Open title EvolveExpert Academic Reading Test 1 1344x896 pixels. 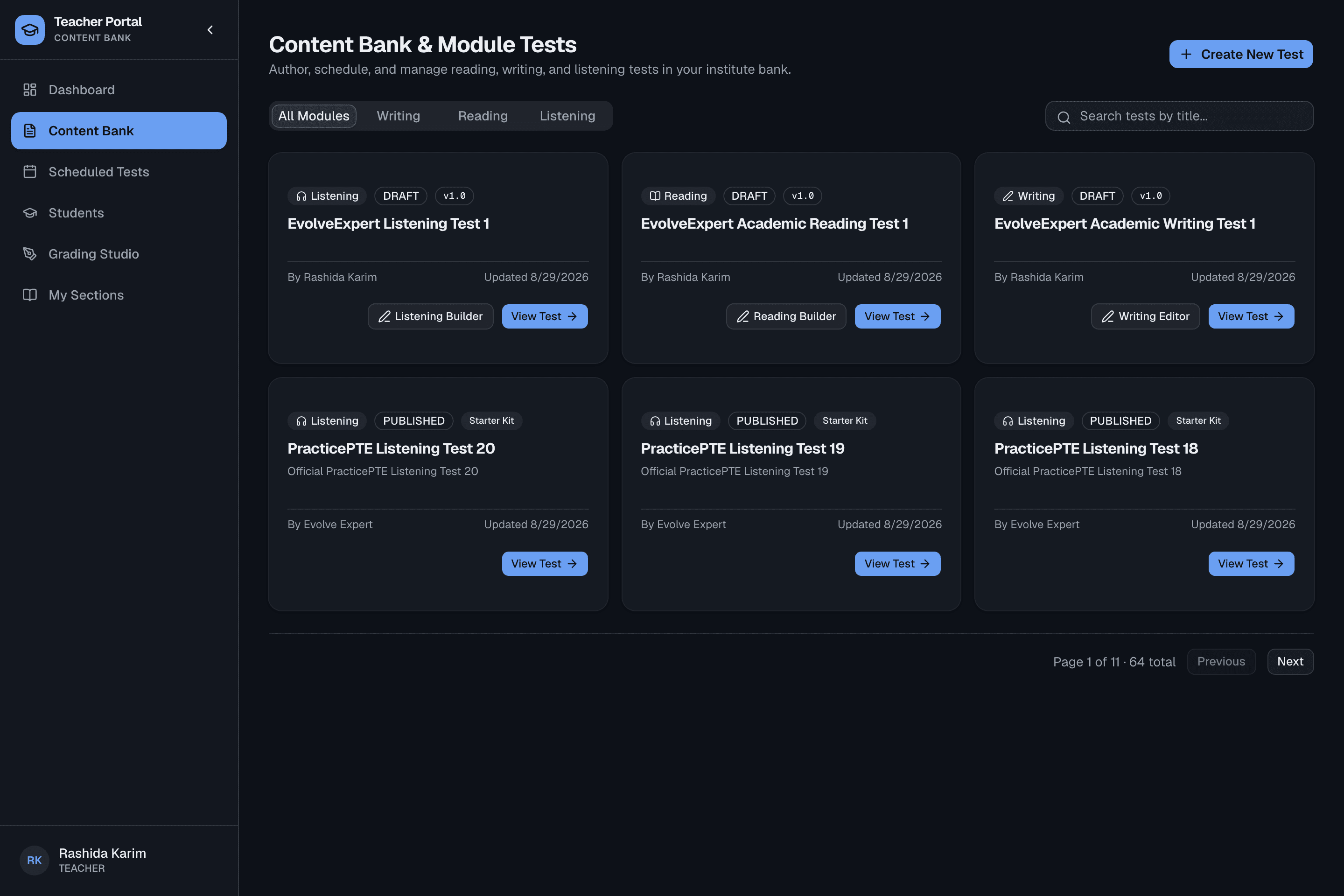pyautogui.click(x=774, y=224)
